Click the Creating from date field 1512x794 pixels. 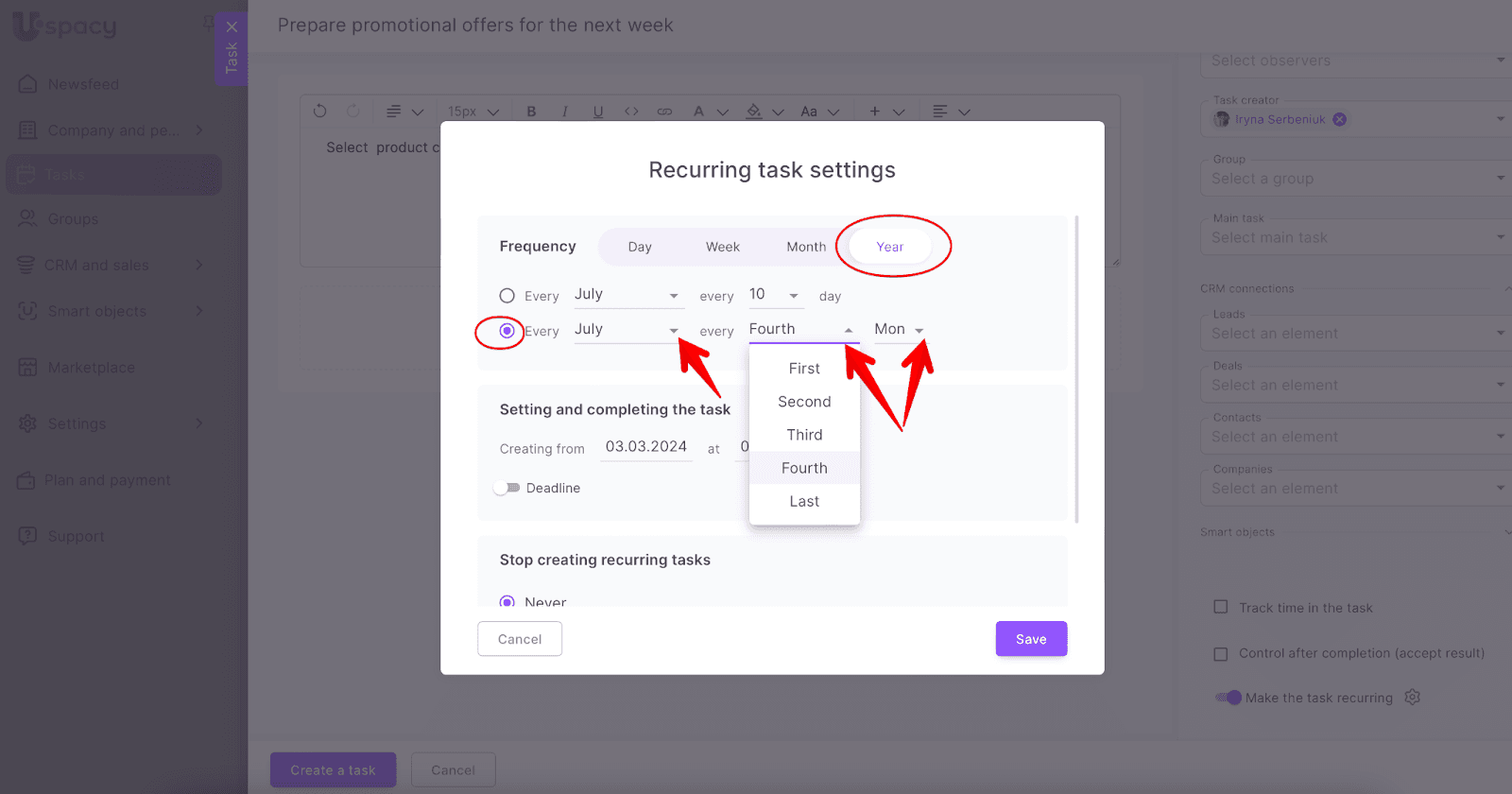coord(646,447)
